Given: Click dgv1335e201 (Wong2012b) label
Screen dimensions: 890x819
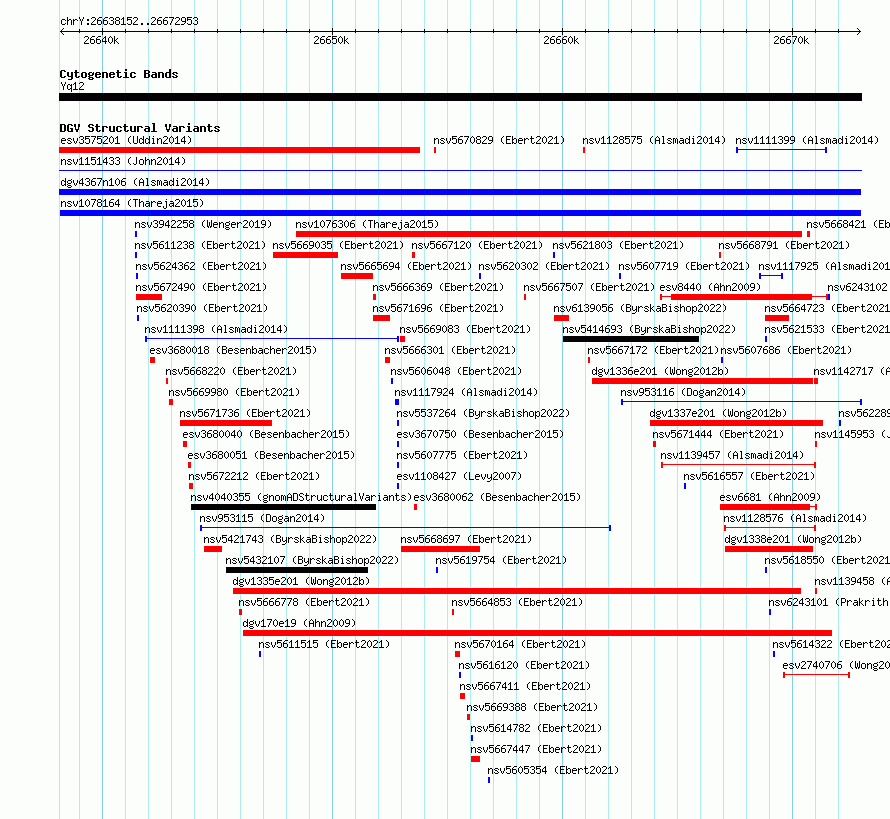Looking at the screenshot, I should (x=301, y=581).
